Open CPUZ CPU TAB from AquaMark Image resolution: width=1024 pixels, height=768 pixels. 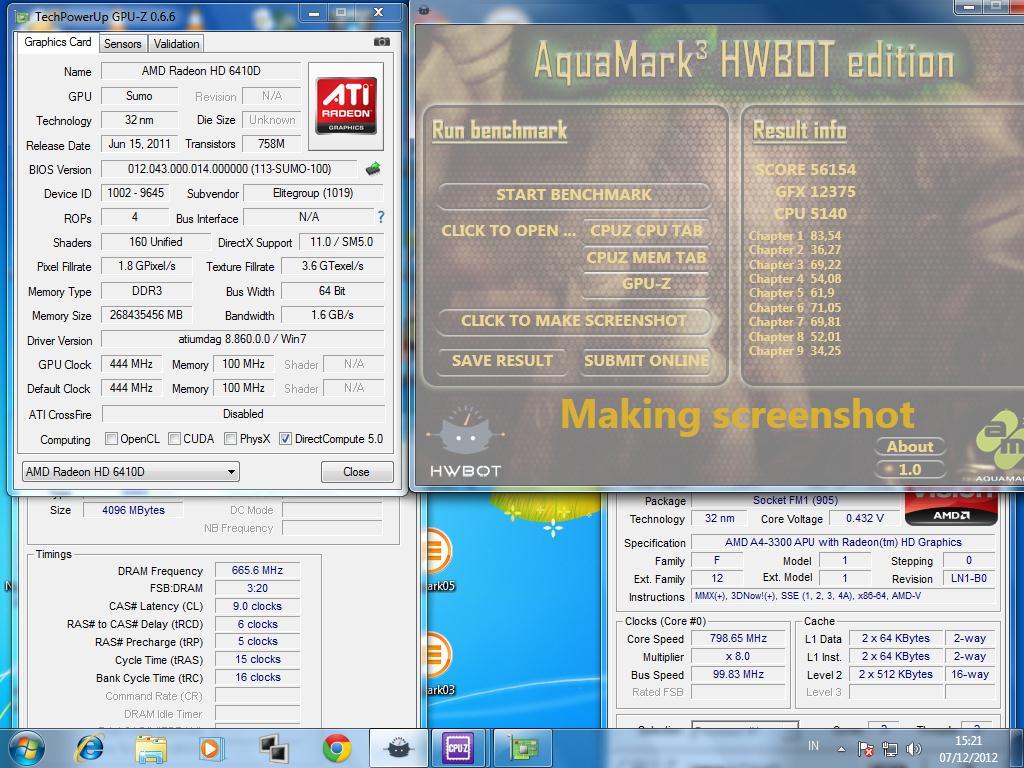pos(646,231)
